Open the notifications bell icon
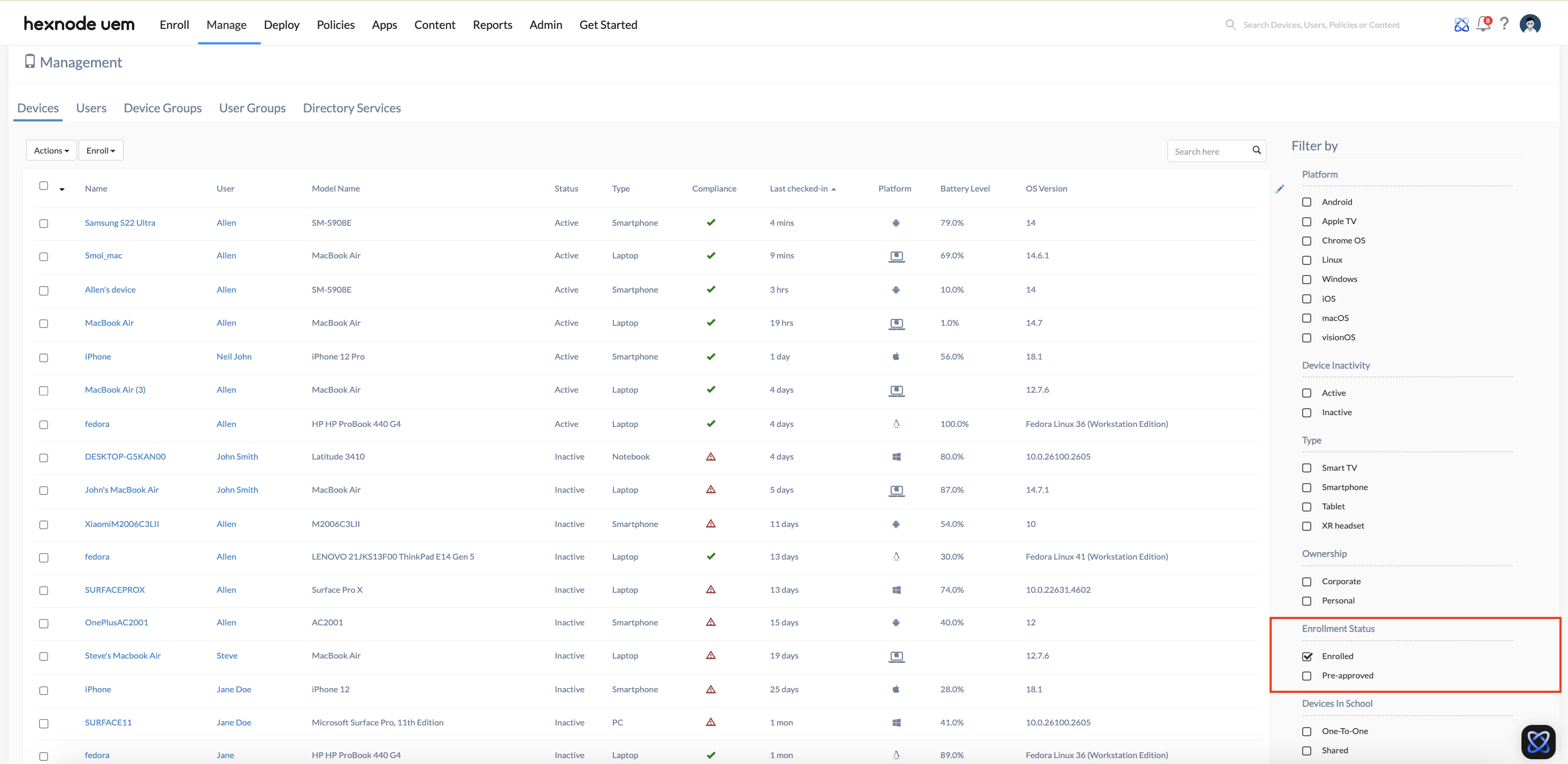This screenshot has height=764, width=1568. [1484, 25]
